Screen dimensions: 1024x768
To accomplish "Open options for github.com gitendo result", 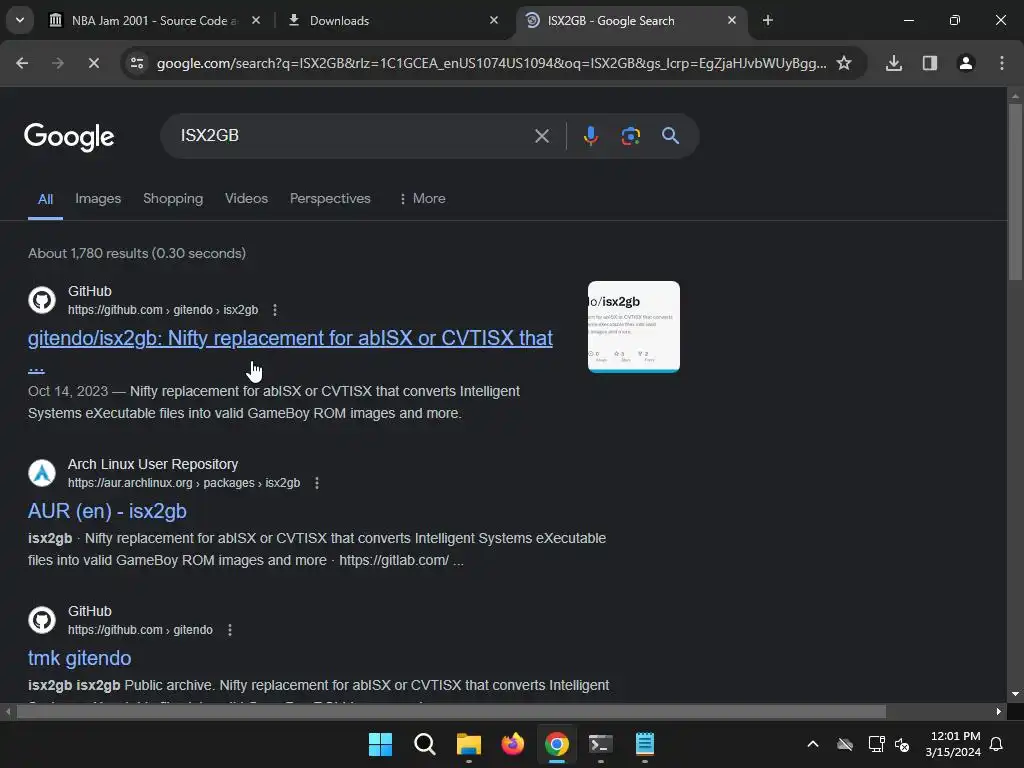I will (229, 630).
